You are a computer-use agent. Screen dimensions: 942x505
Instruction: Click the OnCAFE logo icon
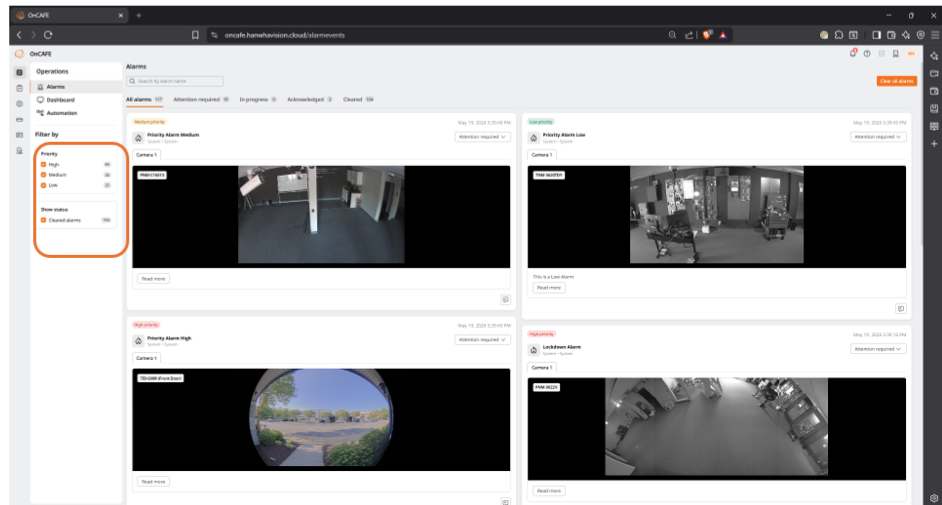[19, 54]
